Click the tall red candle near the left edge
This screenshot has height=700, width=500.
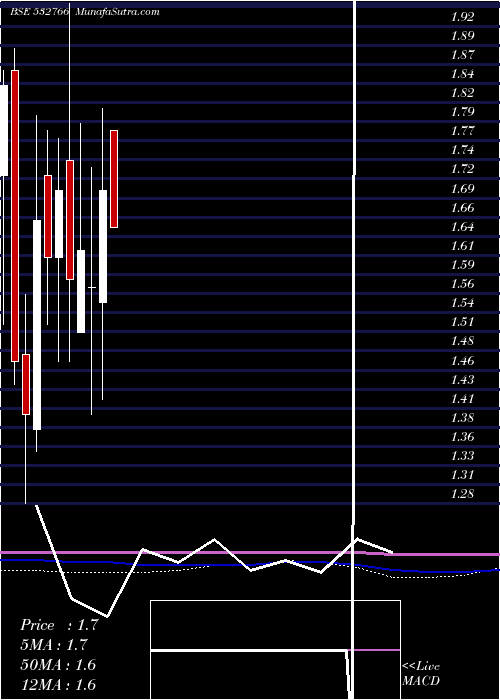coord(15,216)
